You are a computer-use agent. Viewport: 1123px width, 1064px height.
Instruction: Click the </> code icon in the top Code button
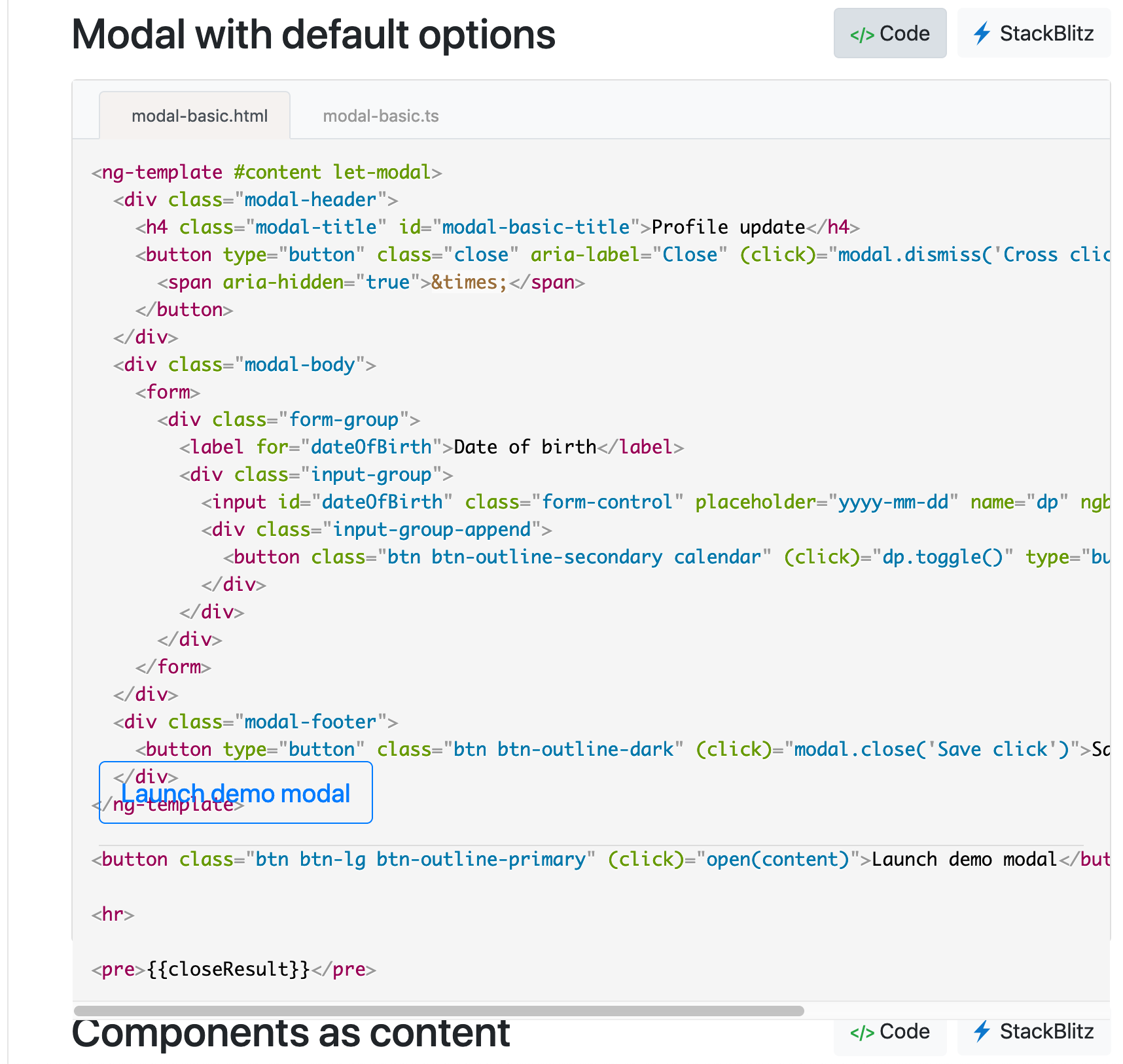862,33
